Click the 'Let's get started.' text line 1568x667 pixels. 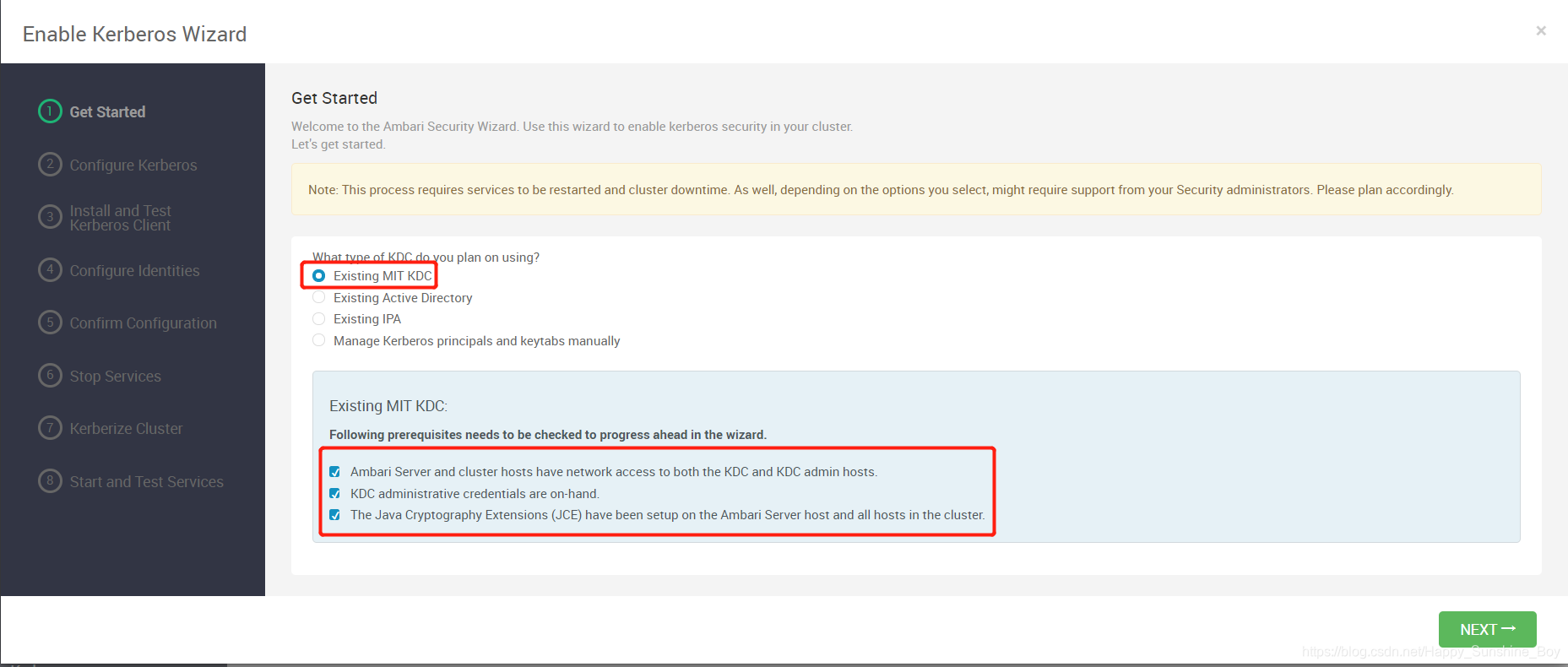pos(339,144)
